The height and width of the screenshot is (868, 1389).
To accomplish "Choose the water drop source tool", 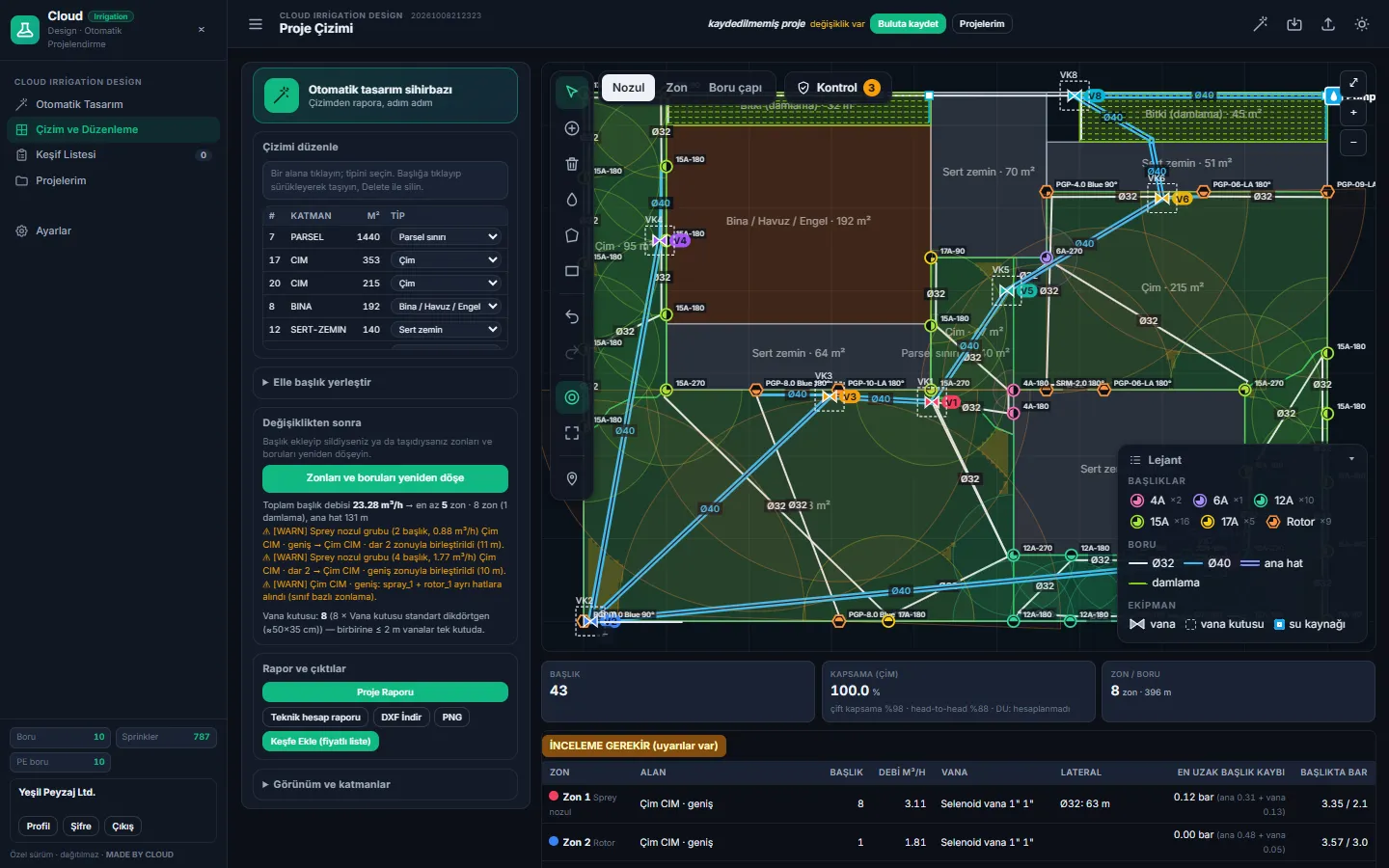I will pyautogui.click(x=572, y=200).
